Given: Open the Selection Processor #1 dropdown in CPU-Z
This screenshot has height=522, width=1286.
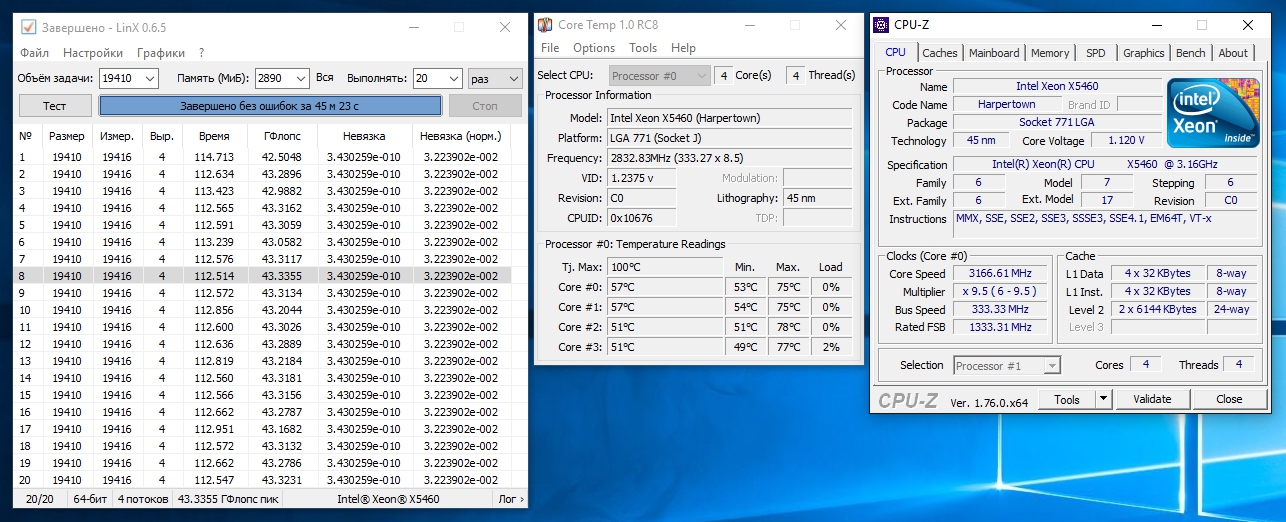Looking at the screenshot, I should pyautogui.click(x=1006, y=366).
